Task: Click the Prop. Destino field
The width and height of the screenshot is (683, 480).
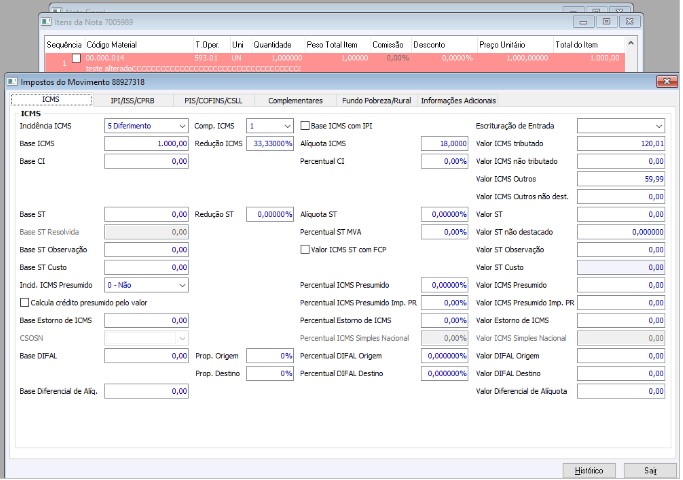Action: [x=270, y=374]
